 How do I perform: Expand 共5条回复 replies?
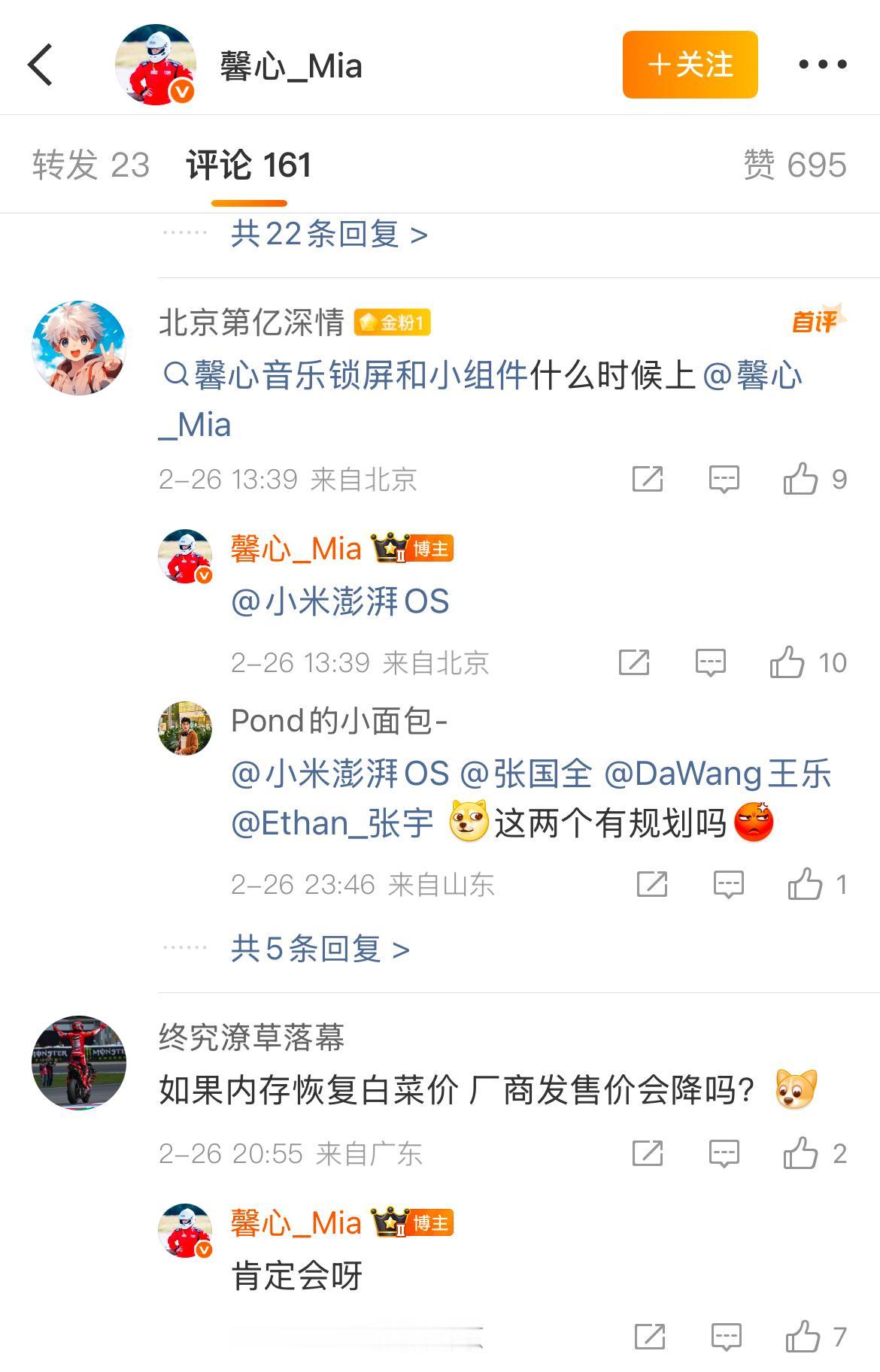(x=320, y=949)
